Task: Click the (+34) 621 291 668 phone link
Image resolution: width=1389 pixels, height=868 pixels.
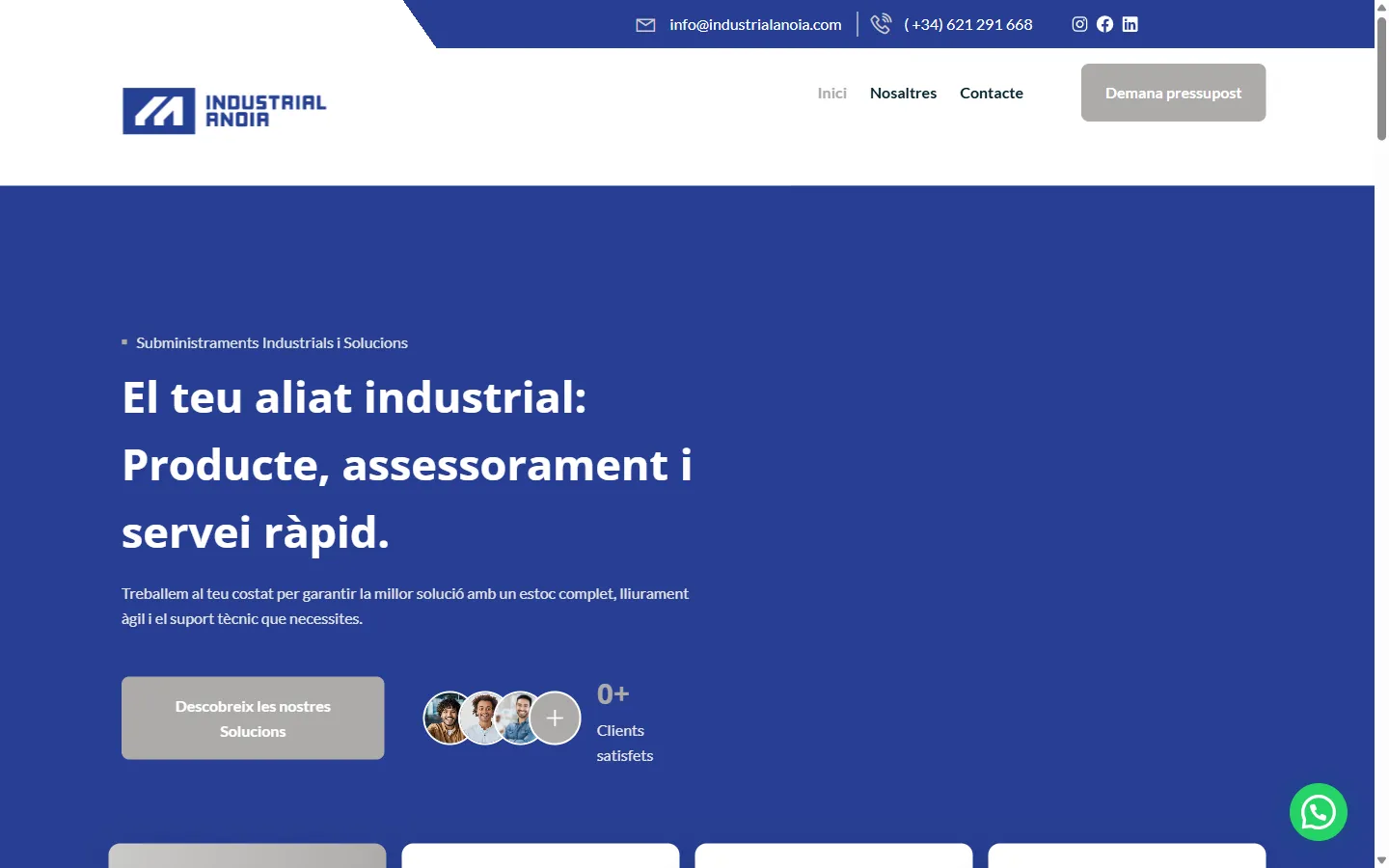Action: (968, 24)
